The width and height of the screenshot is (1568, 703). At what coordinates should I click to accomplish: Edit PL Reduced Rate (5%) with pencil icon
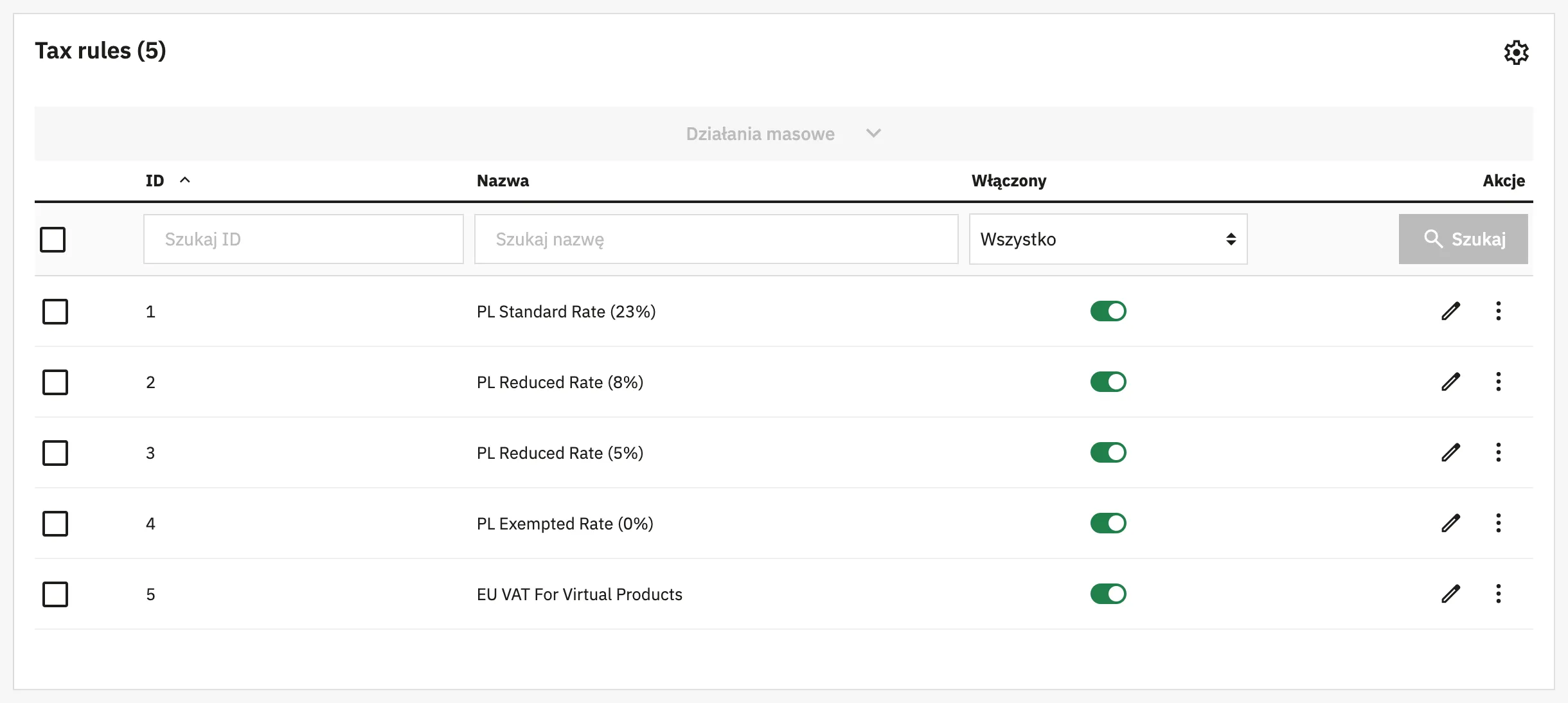pos(1450,452)
